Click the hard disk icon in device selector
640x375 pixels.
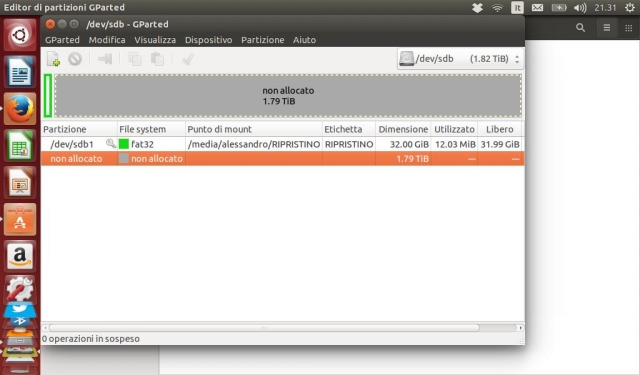point(407,59)
